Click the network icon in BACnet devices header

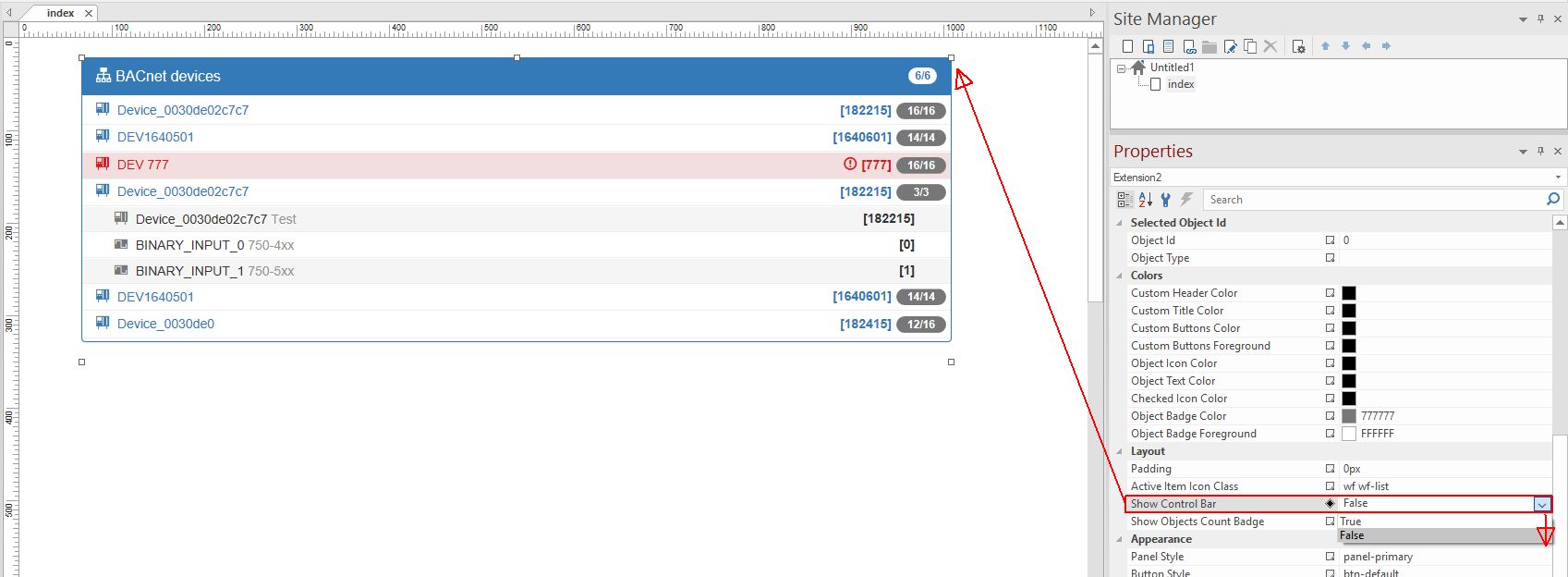(x=103, y=77)
